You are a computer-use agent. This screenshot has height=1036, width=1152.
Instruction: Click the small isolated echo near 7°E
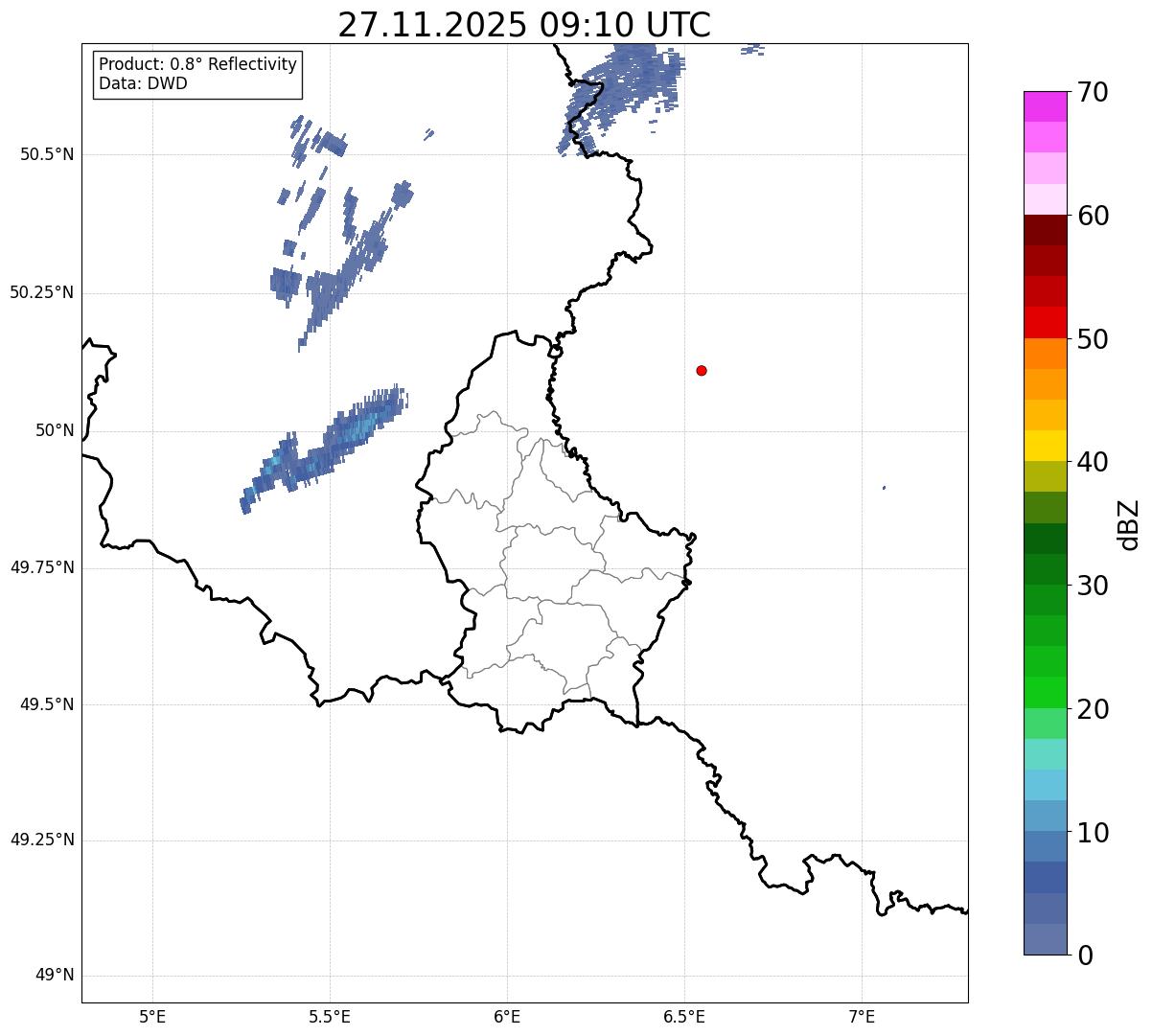click(884, 488)
